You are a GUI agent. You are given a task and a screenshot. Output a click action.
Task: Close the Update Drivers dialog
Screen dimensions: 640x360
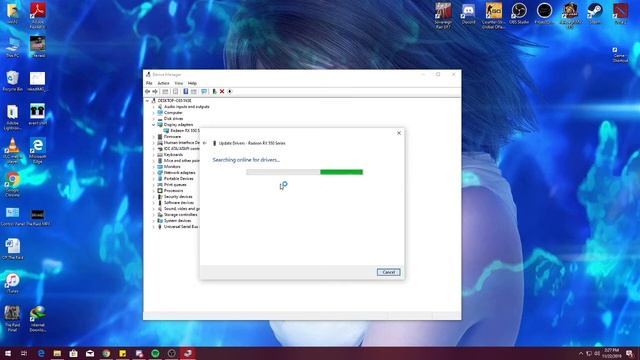tap(399, 133)
